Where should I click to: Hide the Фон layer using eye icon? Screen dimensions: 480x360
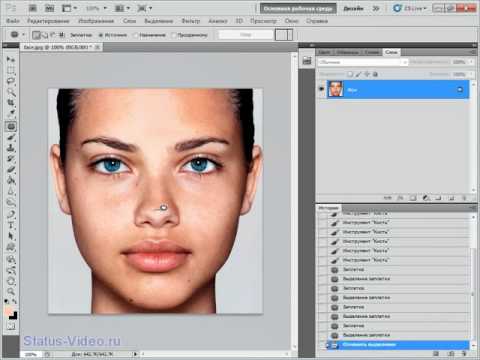coord(322,89)
